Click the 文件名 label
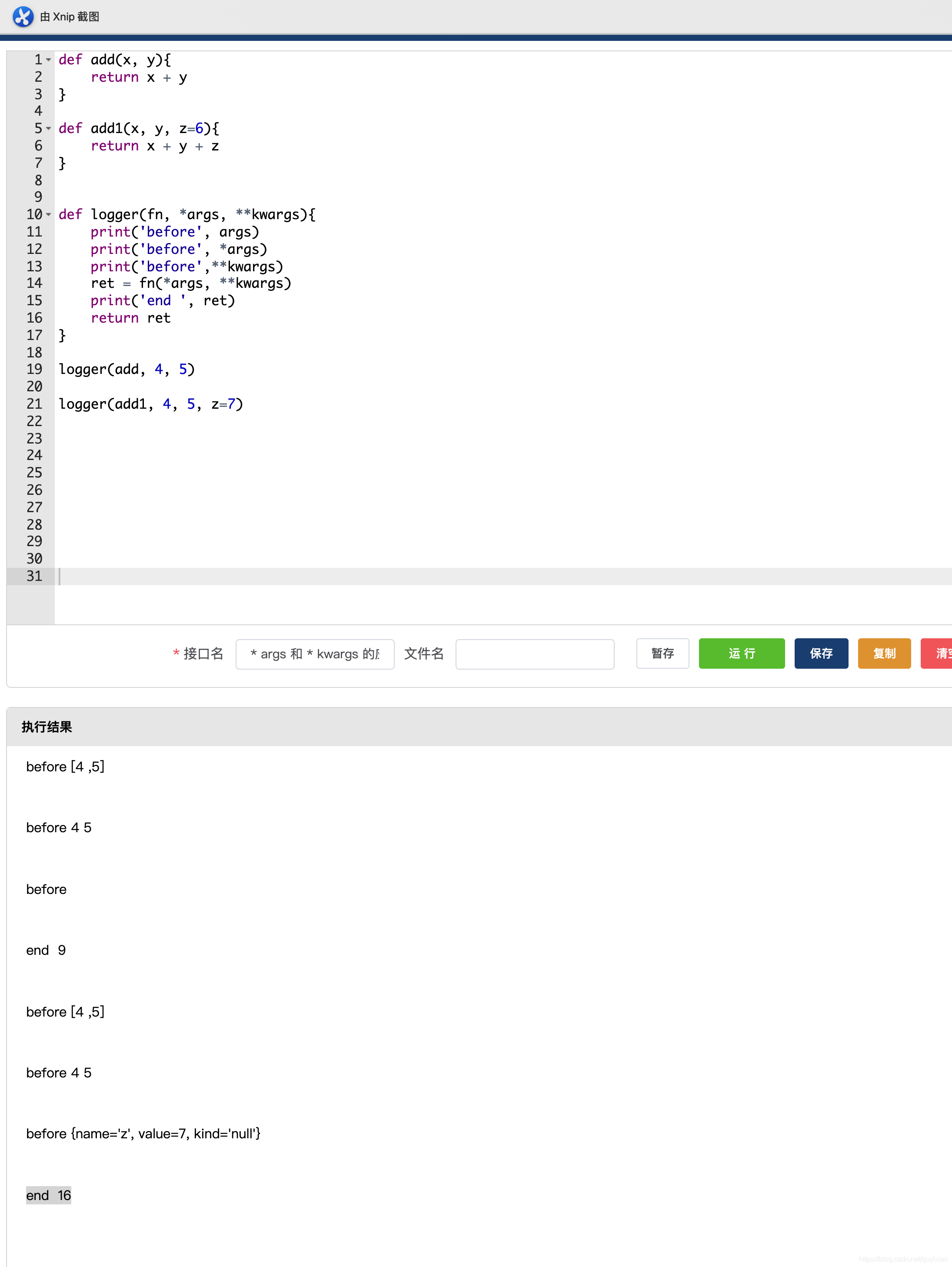 coord(424,654)
